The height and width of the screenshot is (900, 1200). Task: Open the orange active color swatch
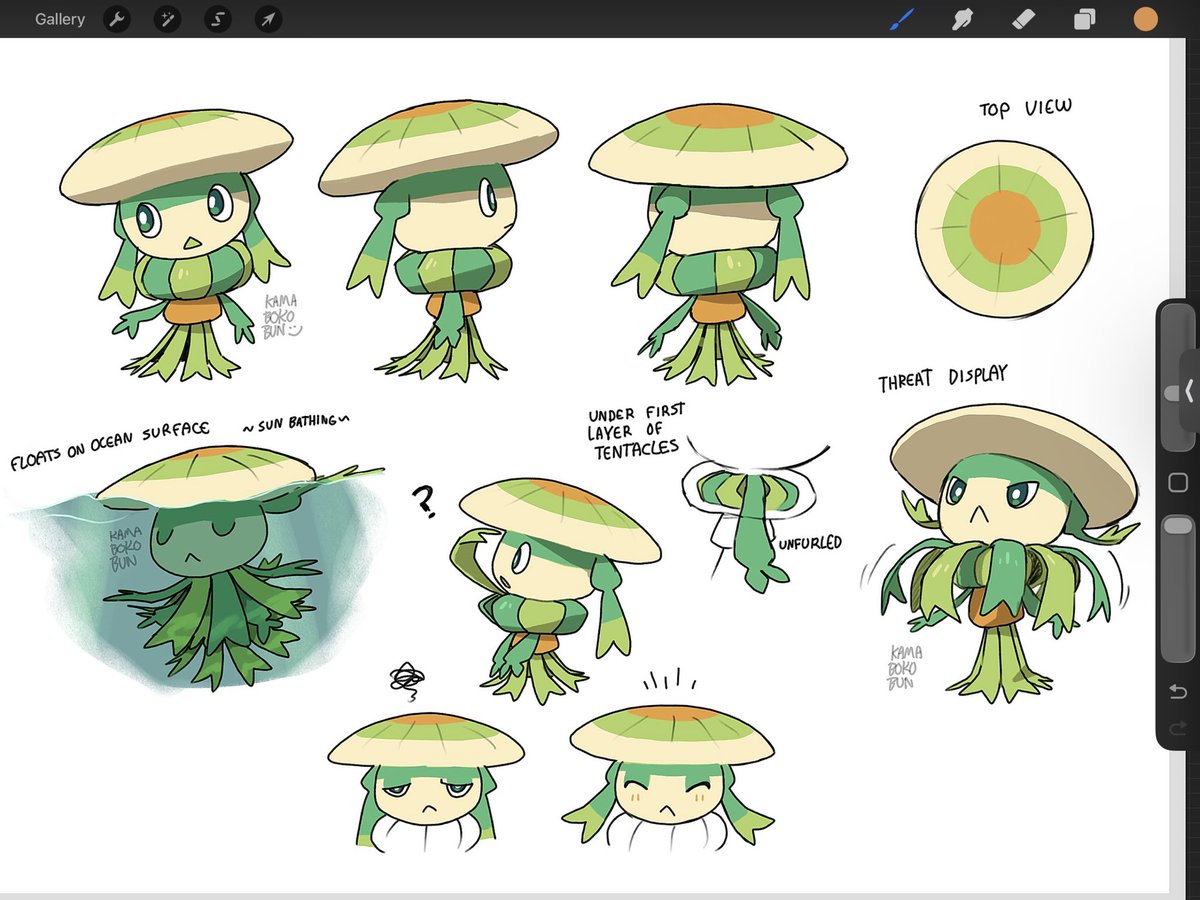tap(1145, 19)
